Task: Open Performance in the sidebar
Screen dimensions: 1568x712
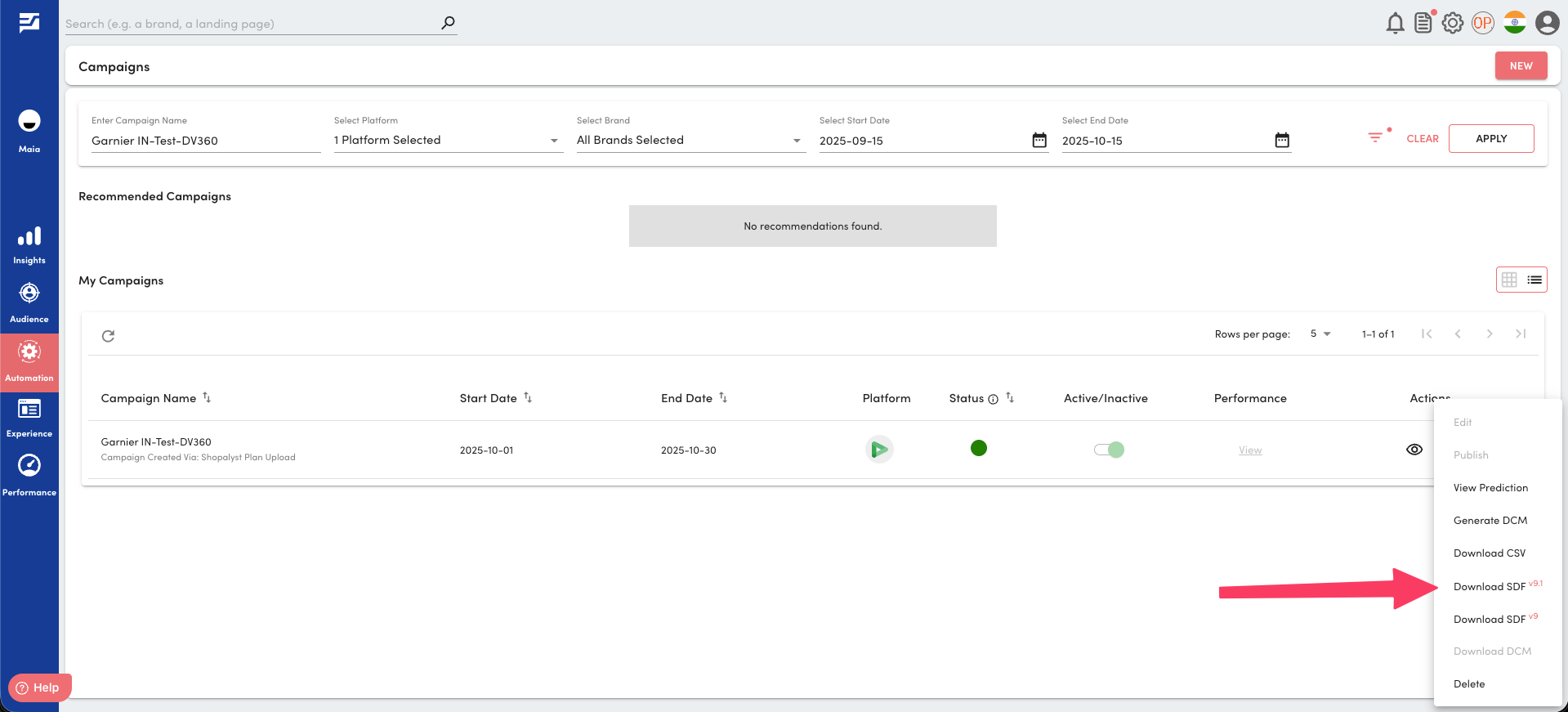Action: pyautogui.click(x=29, y=476)
